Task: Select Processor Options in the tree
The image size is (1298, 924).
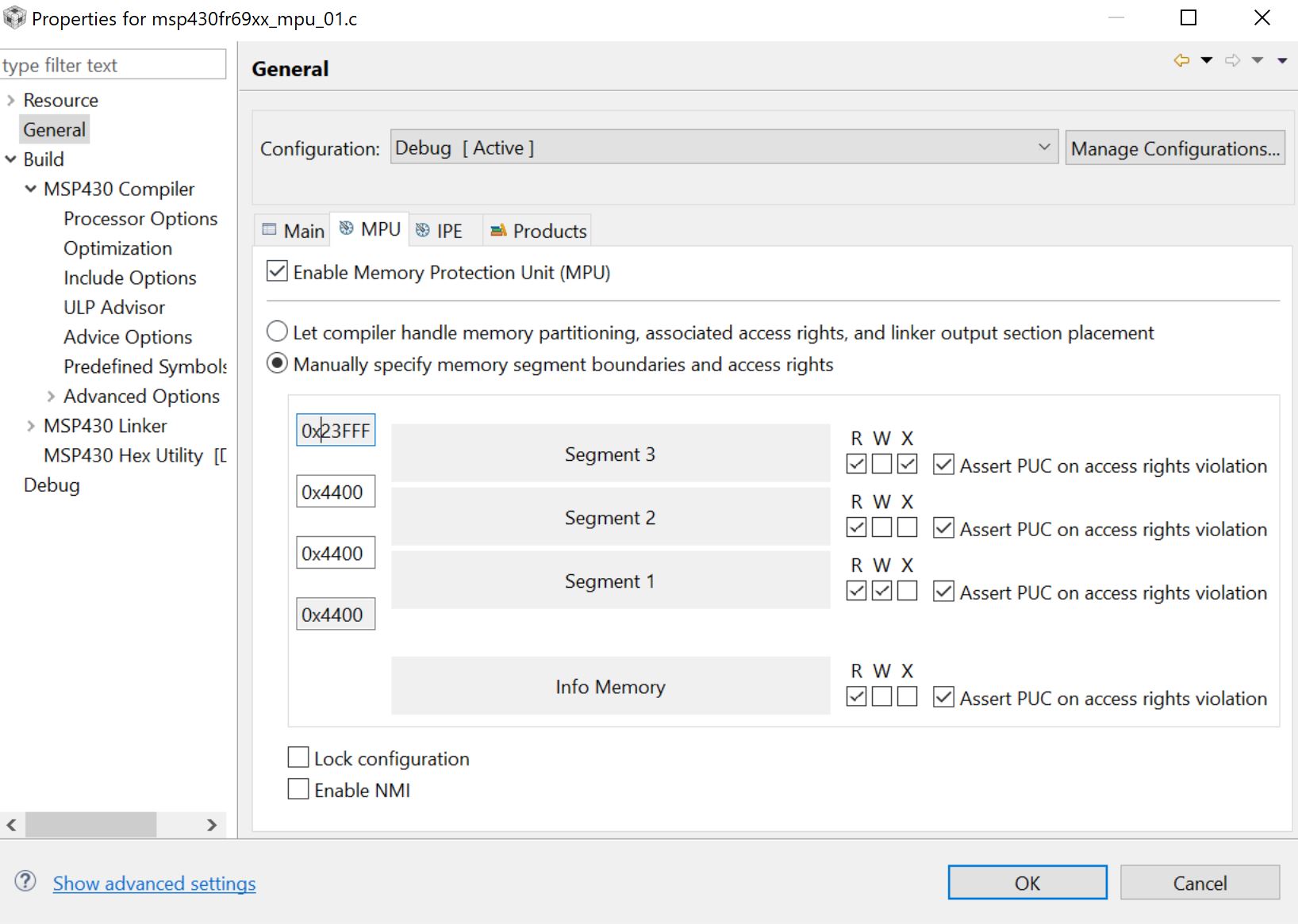Action: (140, 219)
